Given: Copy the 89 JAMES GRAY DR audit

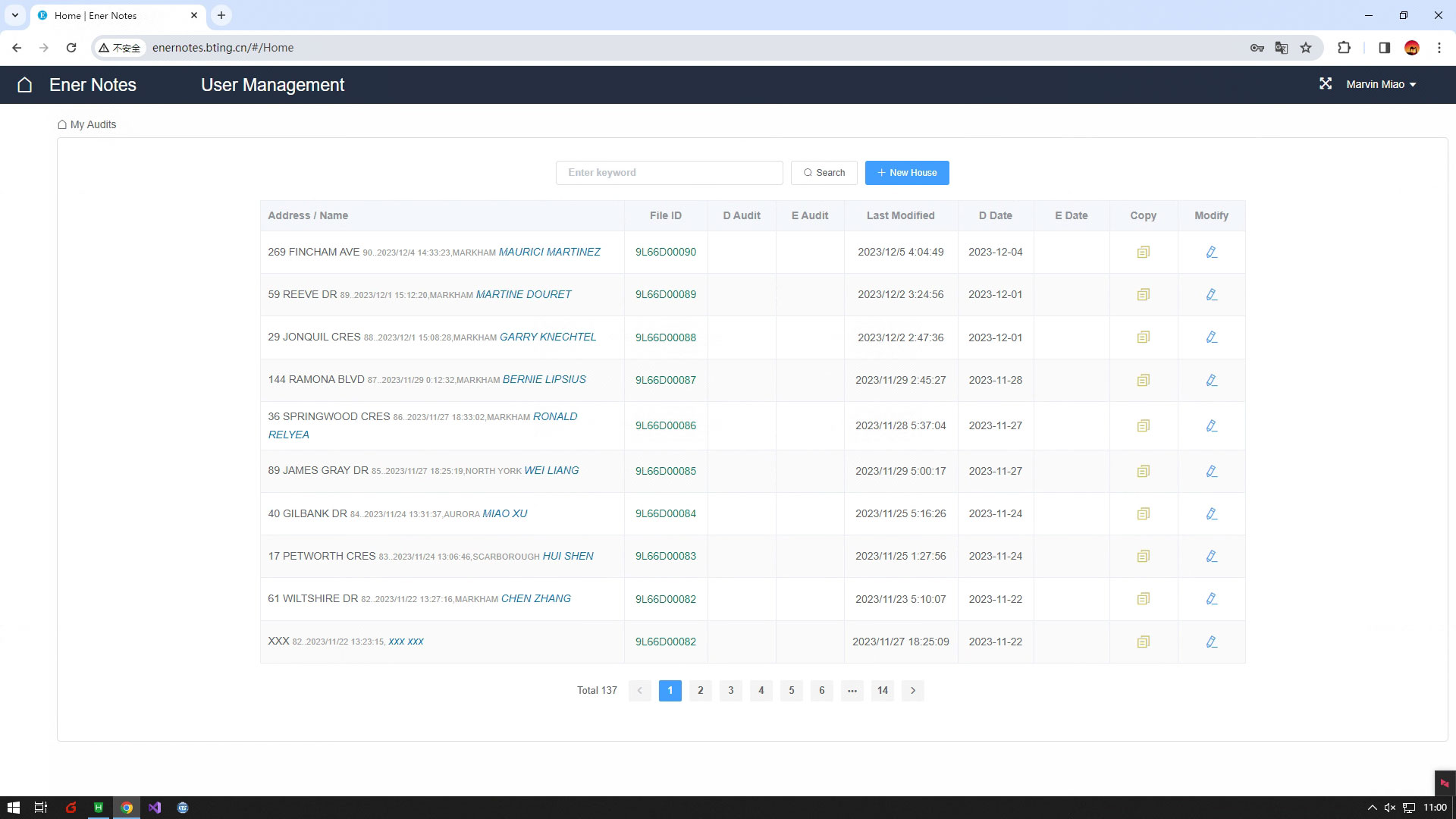Looking at the screenshot, I should tap(1144, 471).
